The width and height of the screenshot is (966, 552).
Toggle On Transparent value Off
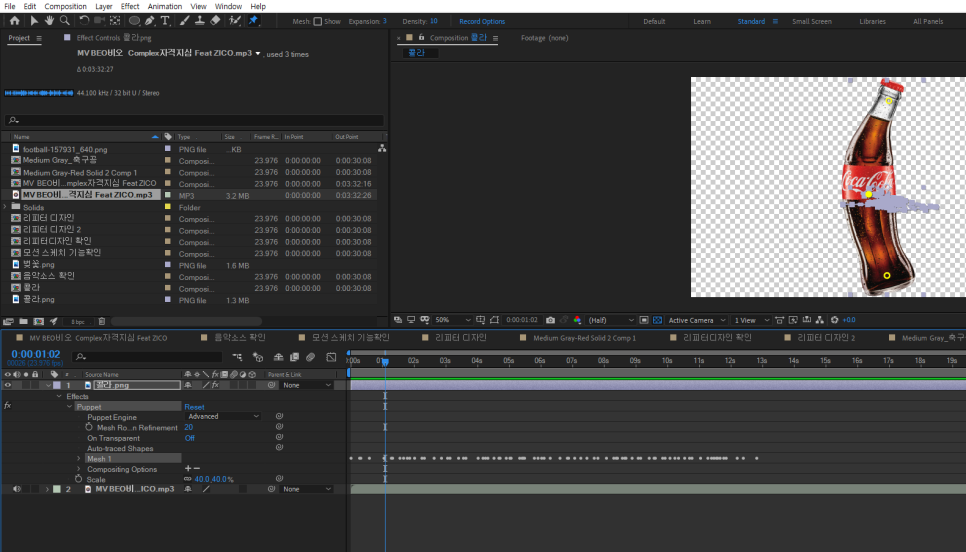[x=190, y=438]
